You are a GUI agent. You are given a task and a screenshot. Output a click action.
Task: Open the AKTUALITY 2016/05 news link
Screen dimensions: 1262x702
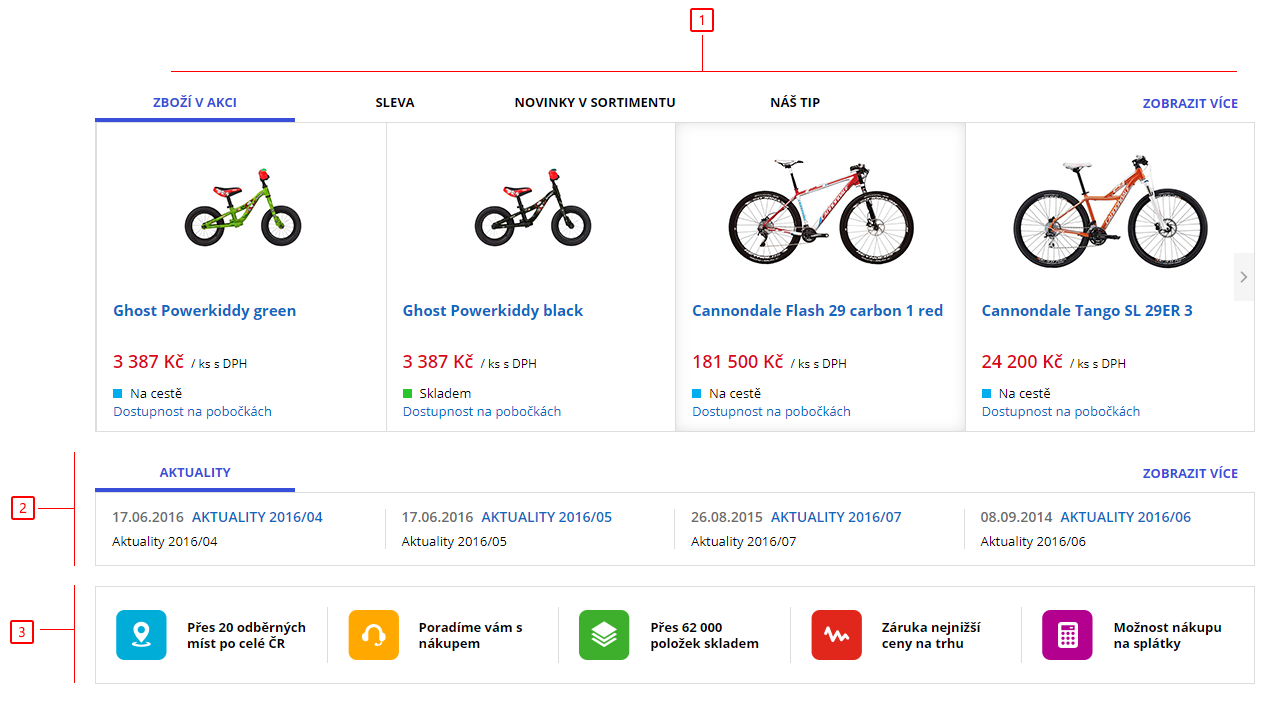pos(547,517)
